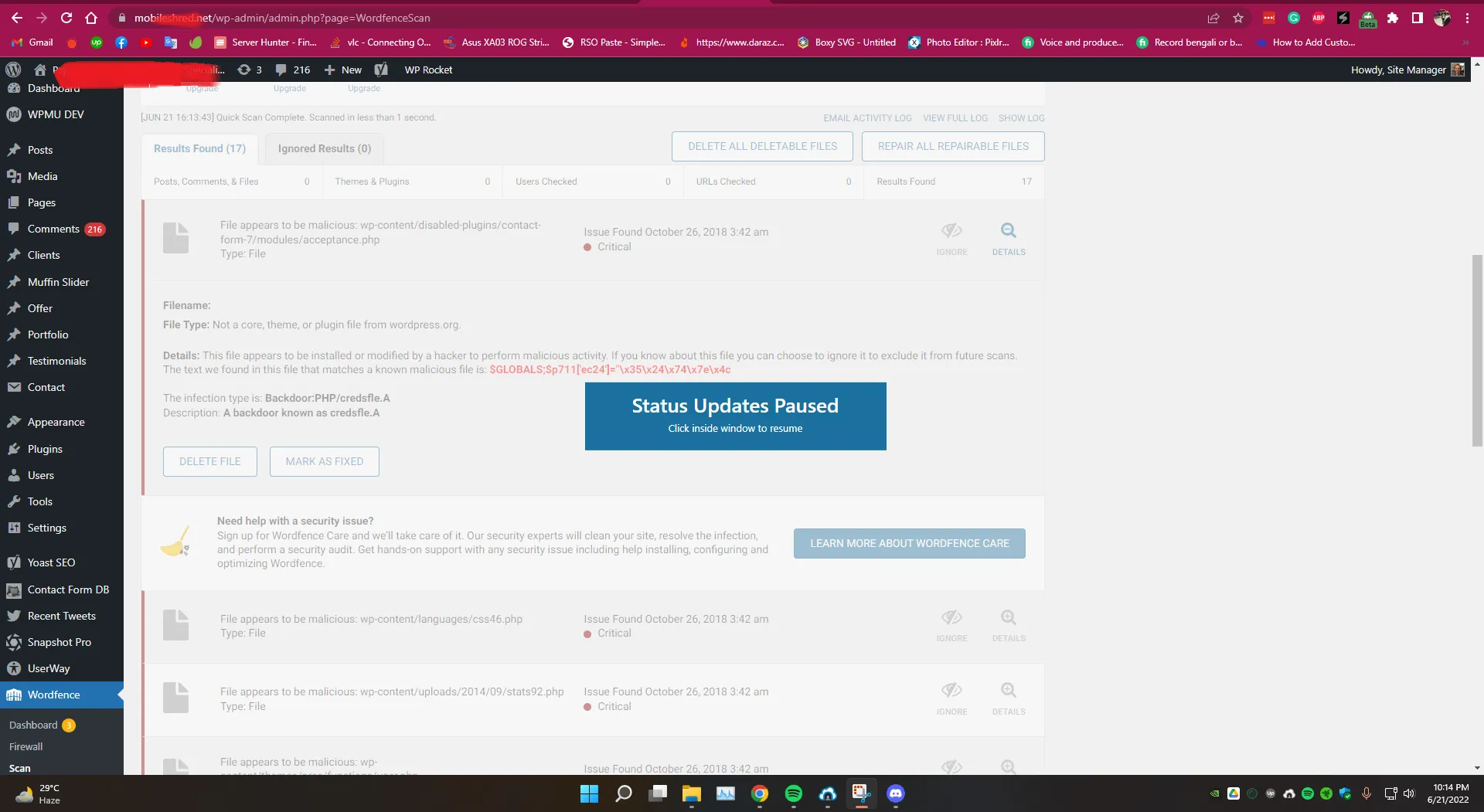
Task: Open Howdy, Site Manager account menu
Action: coord(1407,70)
